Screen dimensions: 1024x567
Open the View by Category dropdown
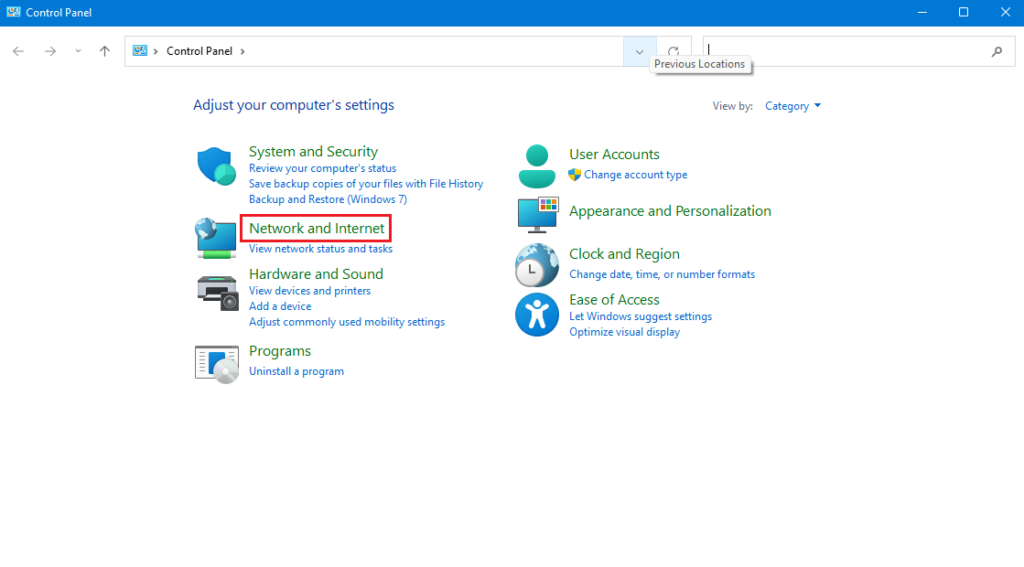point(792,106)
